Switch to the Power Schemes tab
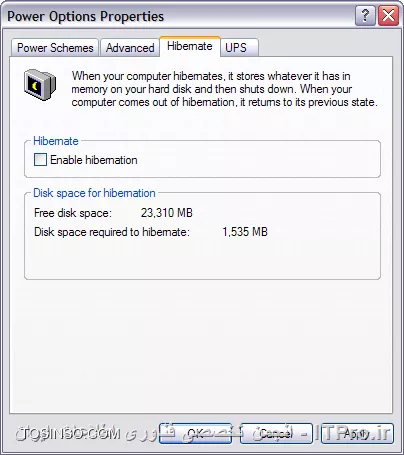Viewport: 404px width, 455px height. point(55,48)
